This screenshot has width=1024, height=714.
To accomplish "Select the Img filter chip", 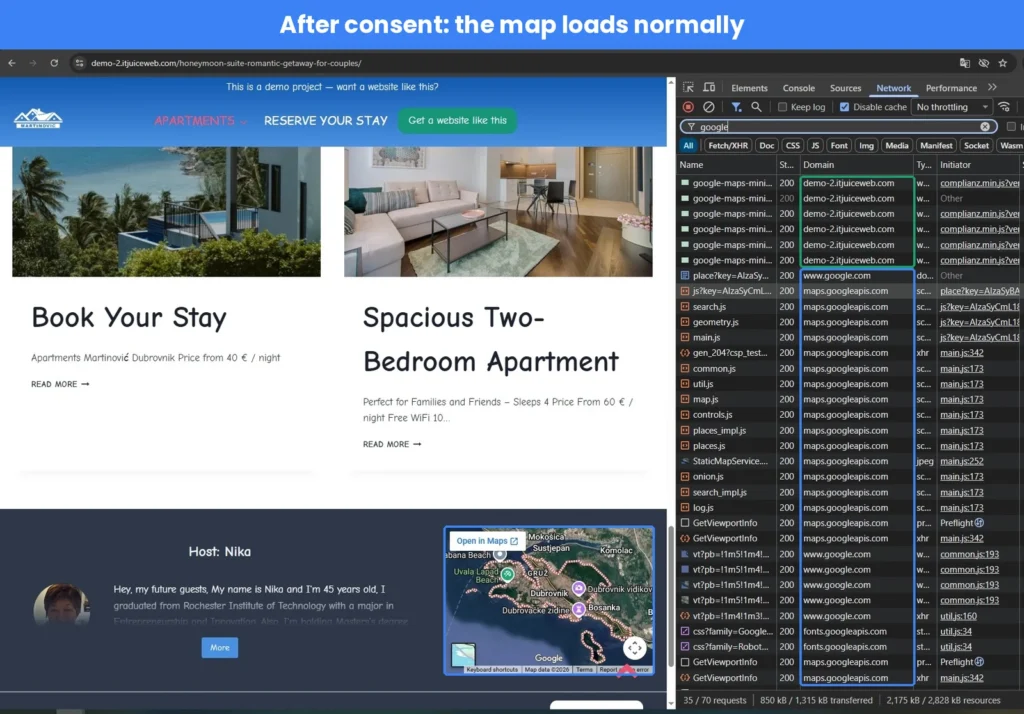I will click(866, 146).
